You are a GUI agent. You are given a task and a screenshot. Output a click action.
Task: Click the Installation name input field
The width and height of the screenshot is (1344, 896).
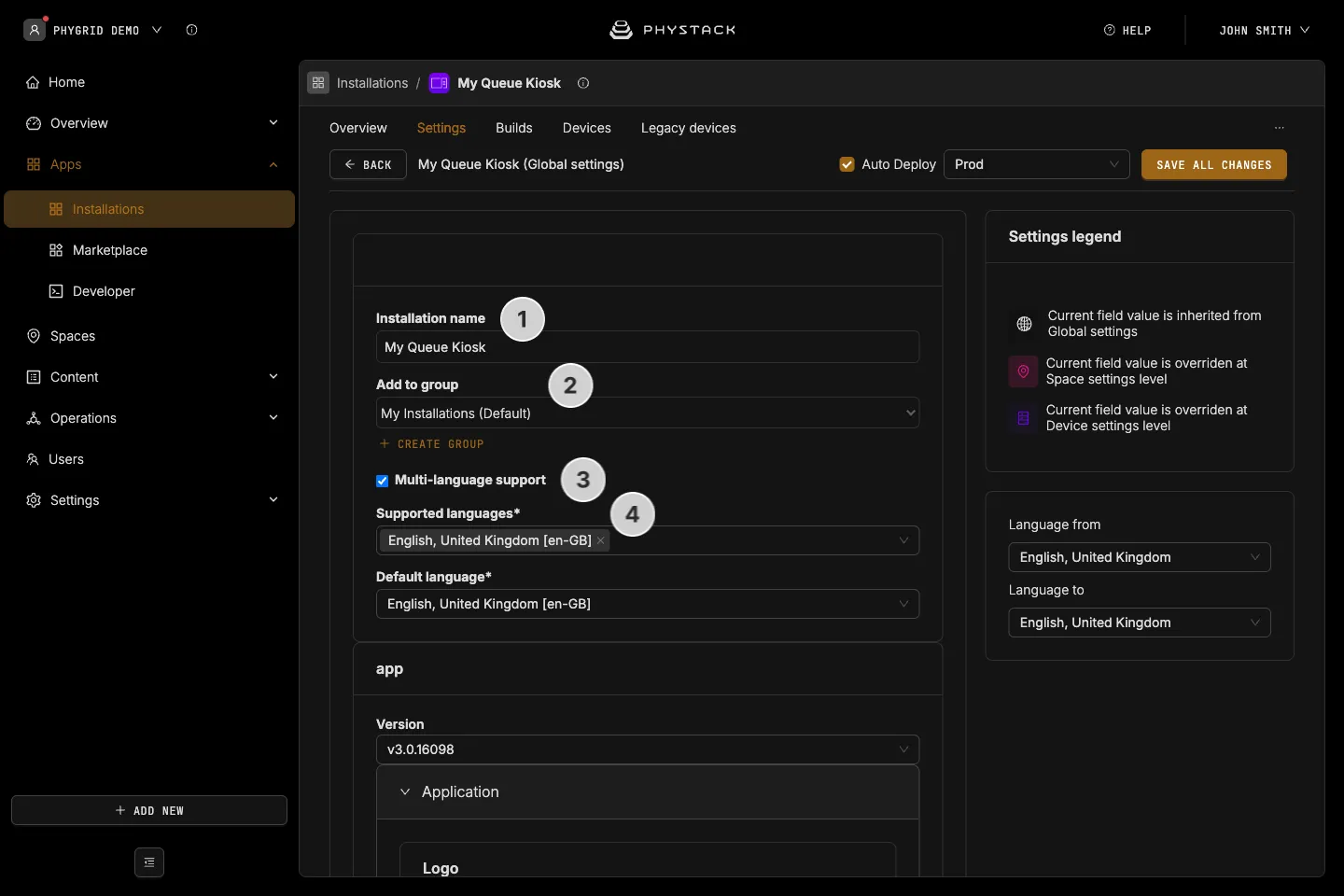click(648, 347)
